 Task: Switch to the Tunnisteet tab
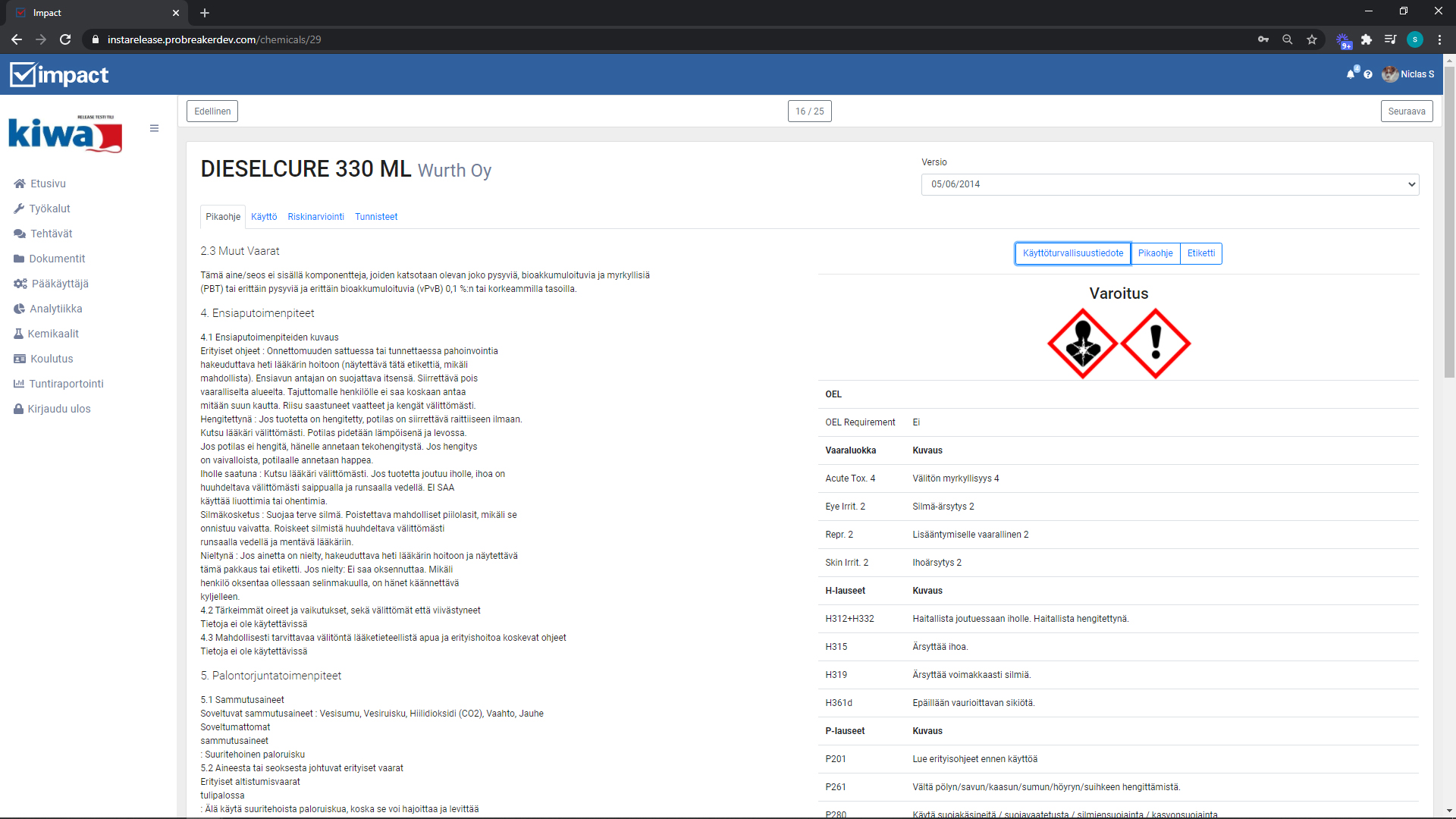pos(376,217)
